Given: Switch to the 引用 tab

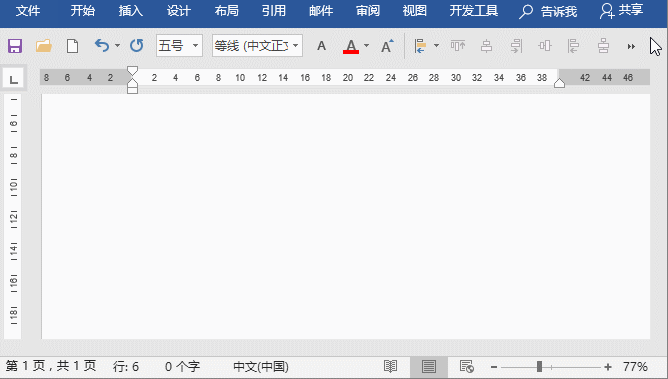Looking at the screenshot, I should tap(274, 11).
